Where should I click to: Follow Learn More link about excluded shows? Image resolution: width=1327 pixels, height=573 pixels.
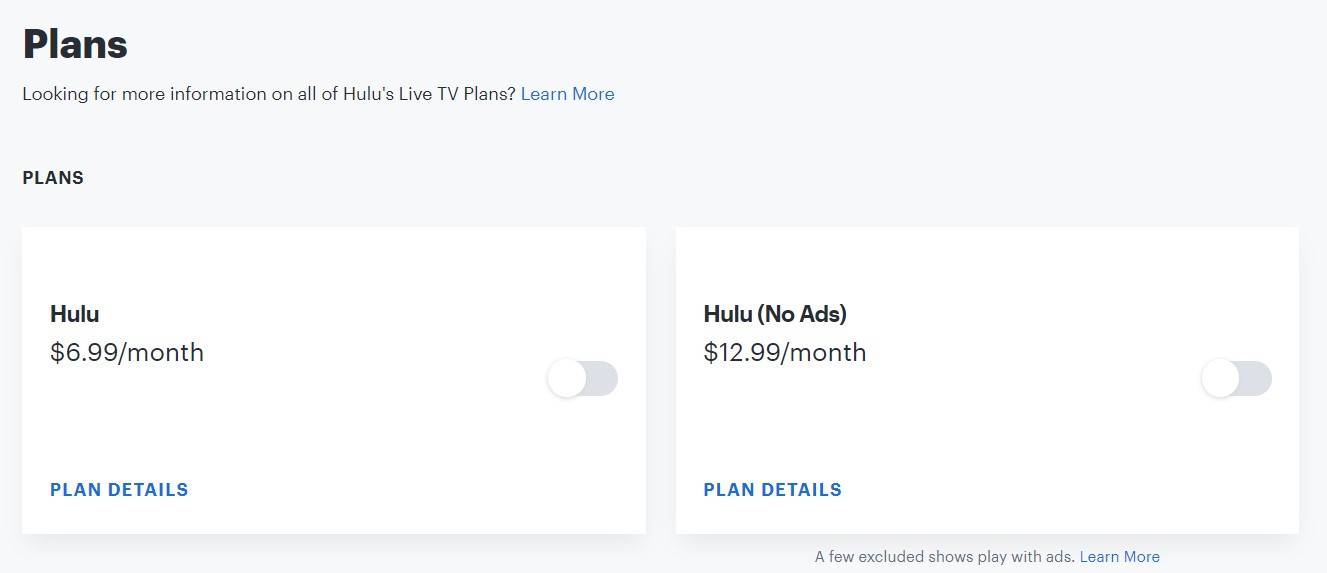point(1119,557)
